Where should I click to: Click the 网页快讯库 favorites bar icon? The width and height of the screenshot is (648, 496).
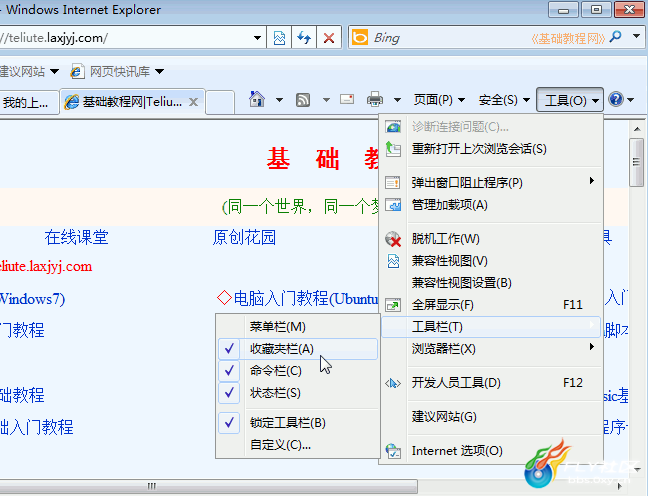coord(77,72)
